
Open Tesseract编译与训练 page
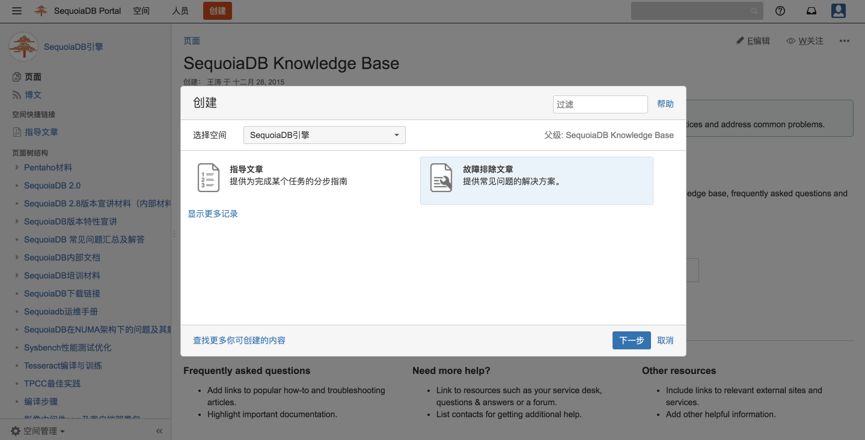pos(63,365)
